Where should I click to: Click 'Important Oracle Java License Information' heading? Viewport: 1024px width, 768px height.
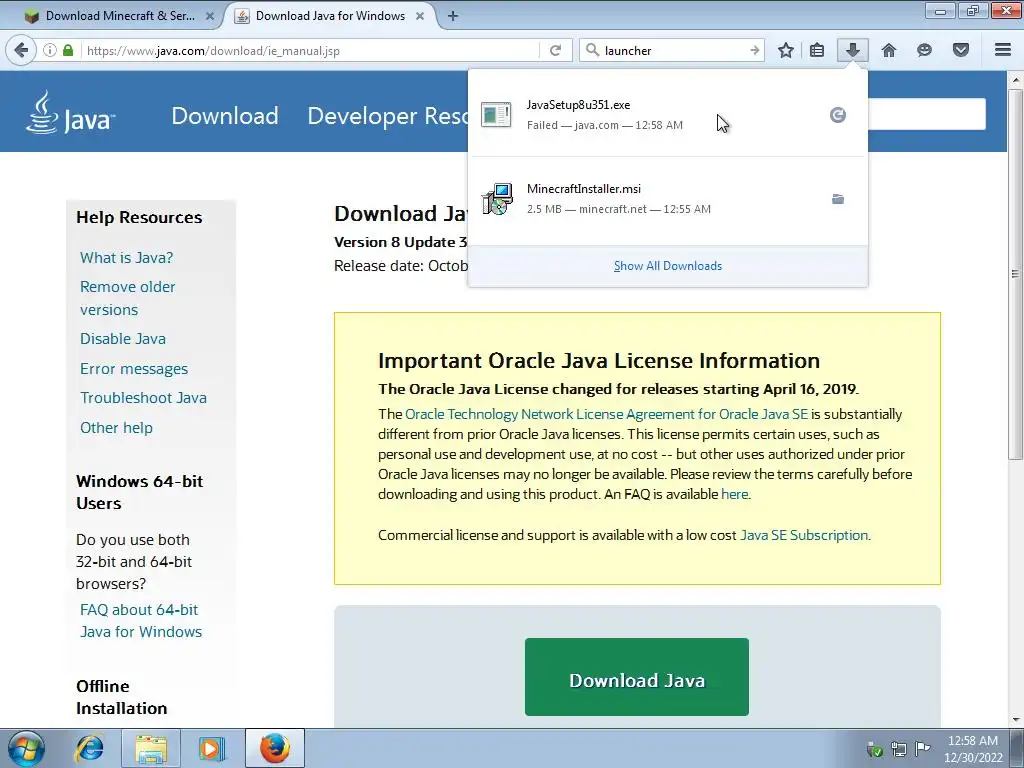(x=599, y=360)
